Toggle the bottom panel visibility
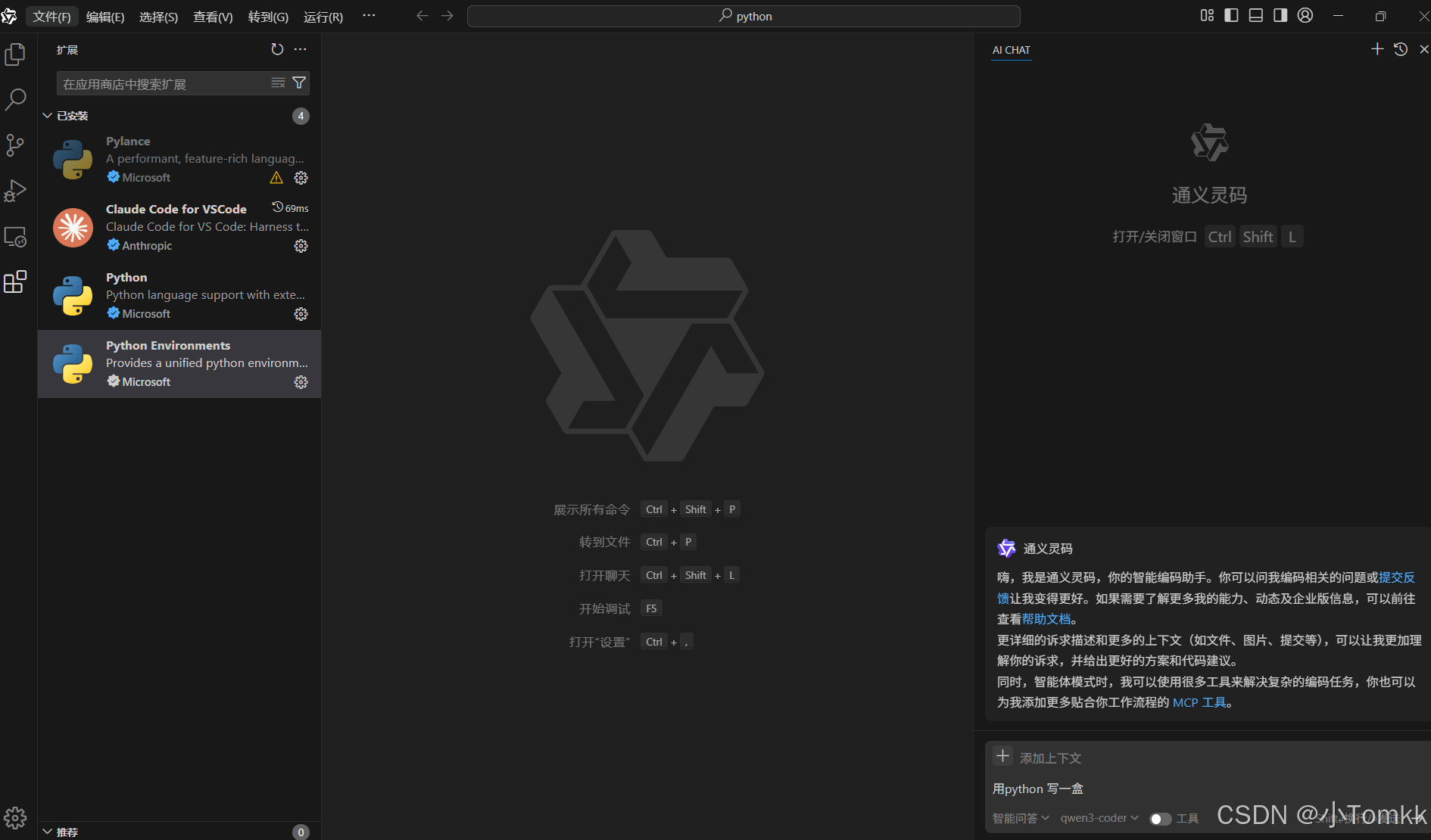 click(x=1255, y=15)
